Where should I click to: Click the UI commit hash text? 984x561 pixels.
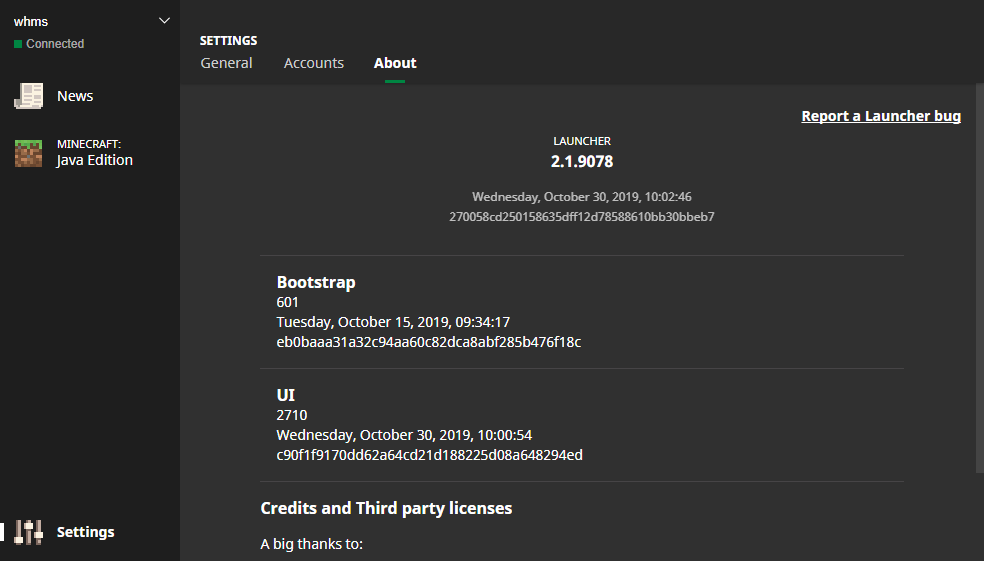(430, 455)
